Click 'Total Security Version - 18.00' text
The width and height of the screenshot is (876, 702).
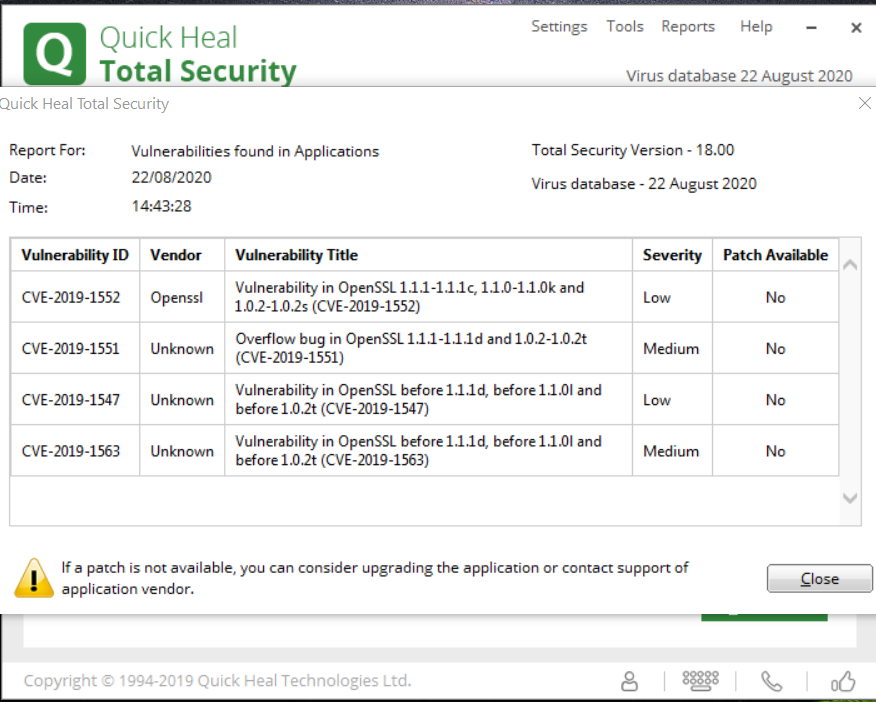[x=633, y=150]
